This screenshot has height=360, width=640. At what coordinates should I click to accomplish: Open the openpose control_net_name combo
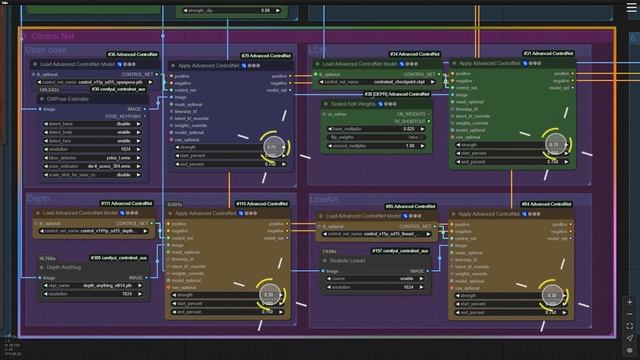pos(95,82)
